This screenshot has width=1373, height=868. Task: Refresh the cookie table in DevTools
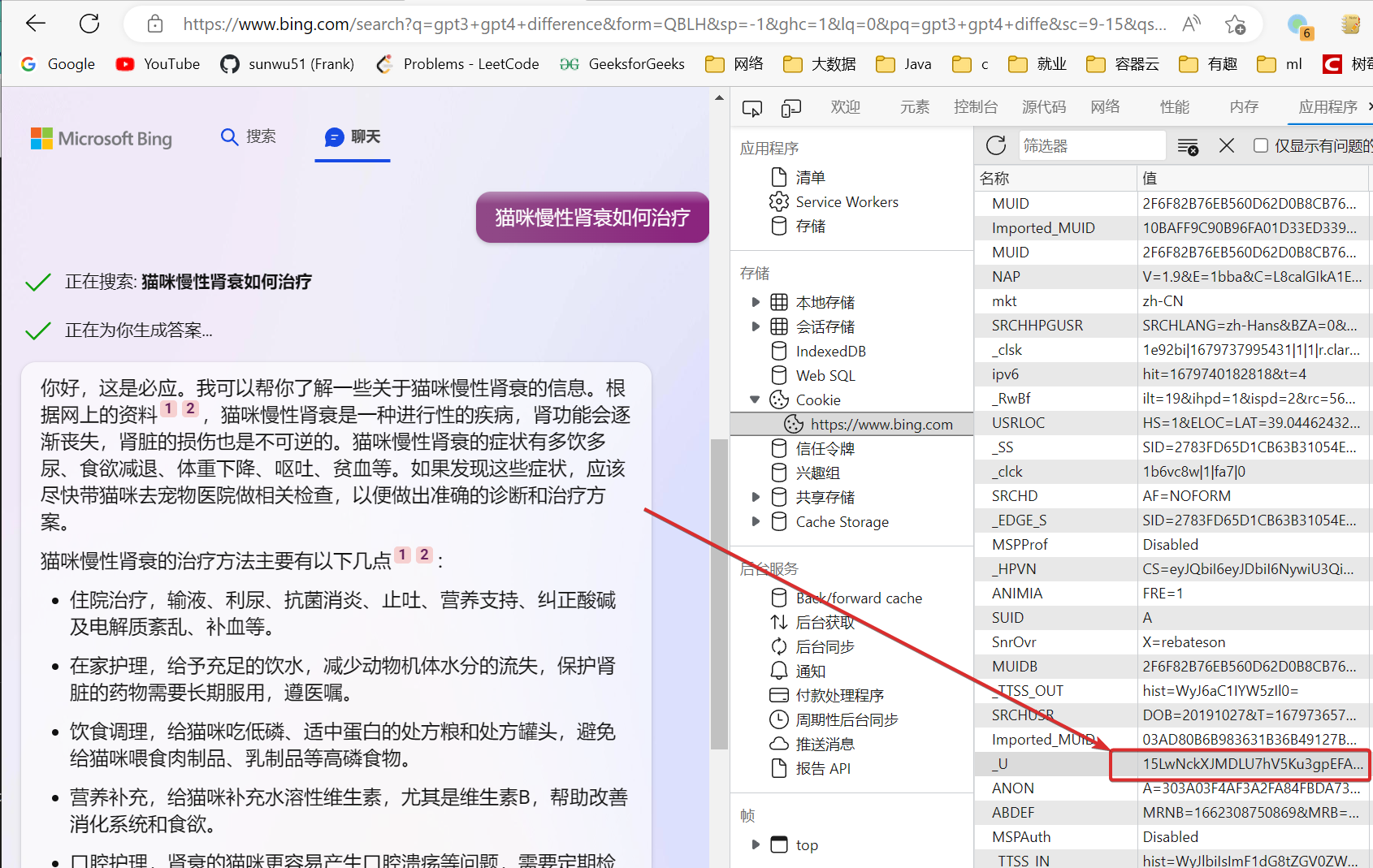click(996, 146)
